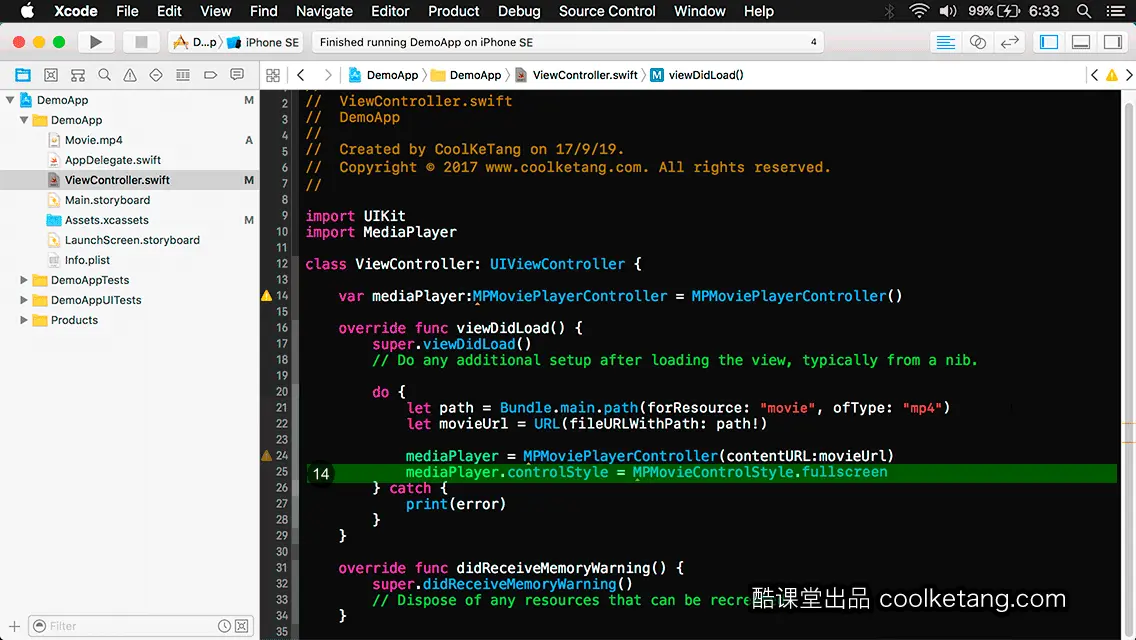The width and height of the screenshot is (1136, 640).
Task: Add a new file with plus button
Action: point(14,626)
